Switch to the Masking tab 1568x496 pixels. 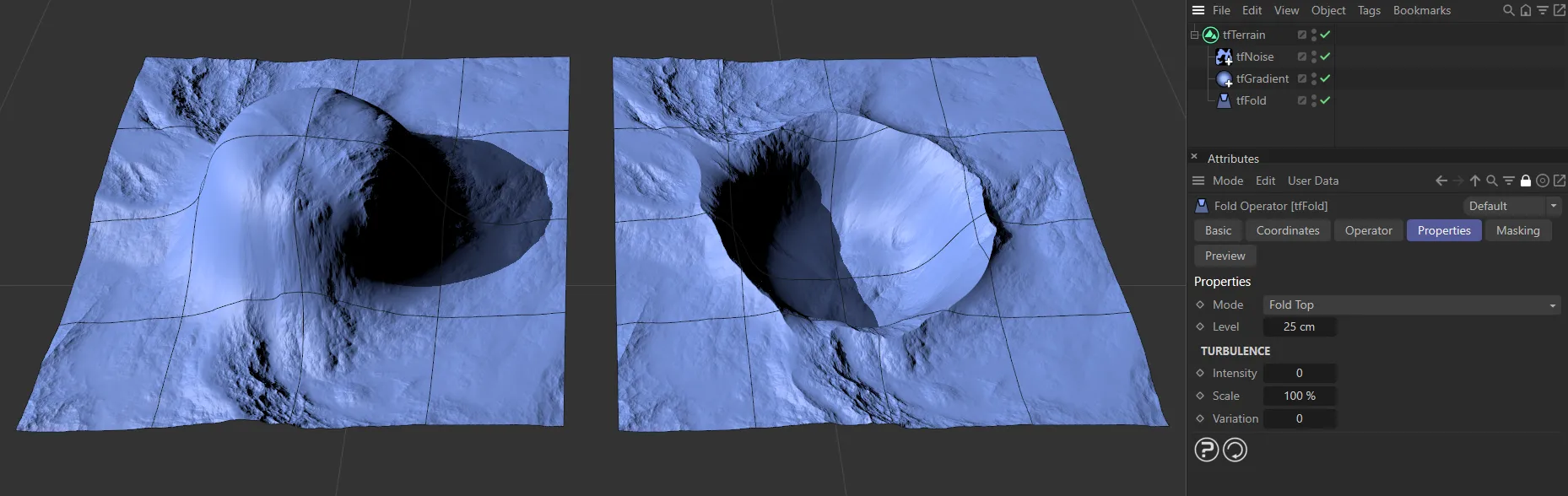(1517, 230)
